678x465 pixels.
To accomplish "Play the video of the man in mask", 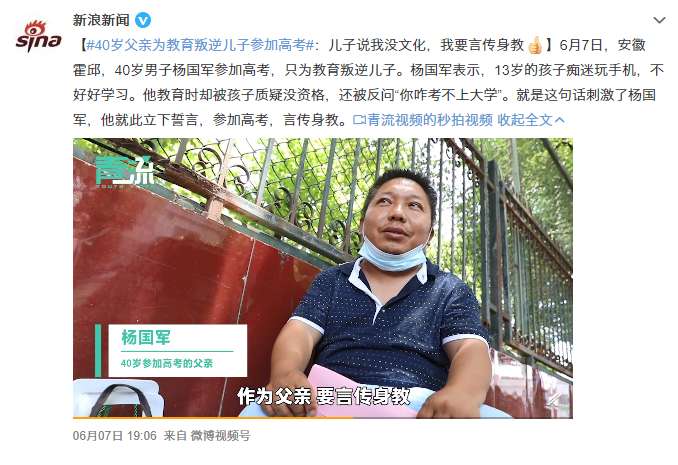I will pos(323,278).
